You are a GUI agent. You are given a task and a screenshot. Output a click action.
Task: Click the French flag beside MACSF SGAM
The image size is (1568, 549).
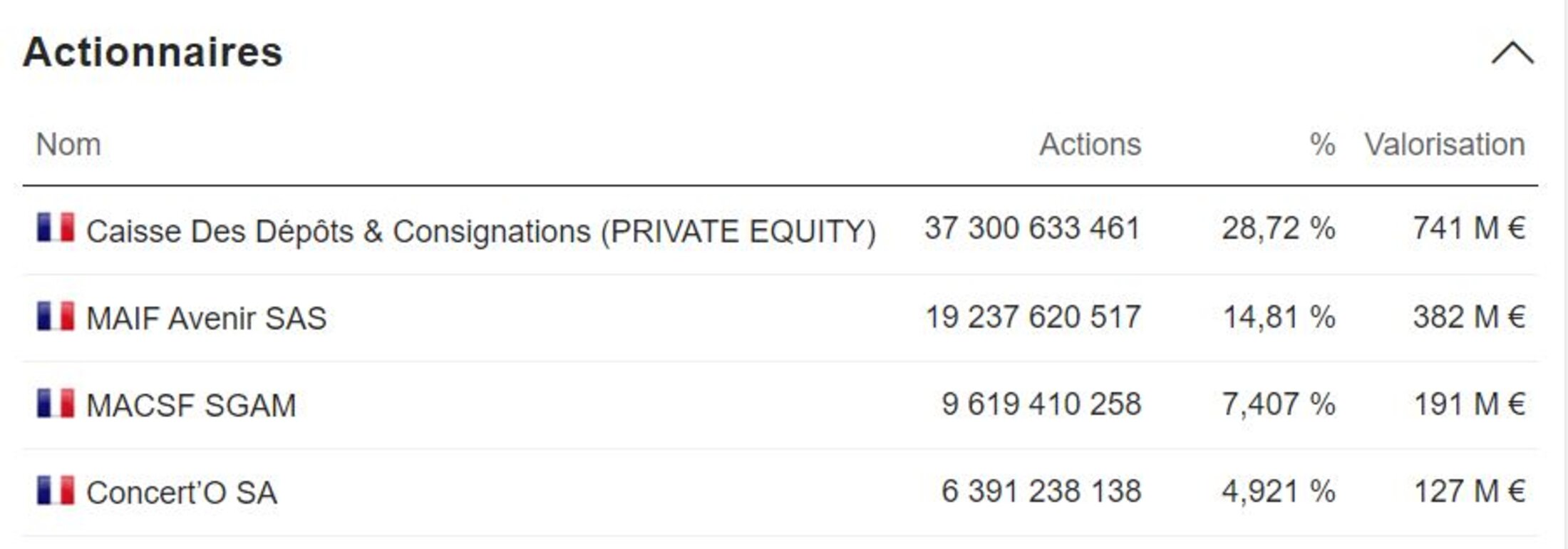pyautogui.click(x=56, y=404)
